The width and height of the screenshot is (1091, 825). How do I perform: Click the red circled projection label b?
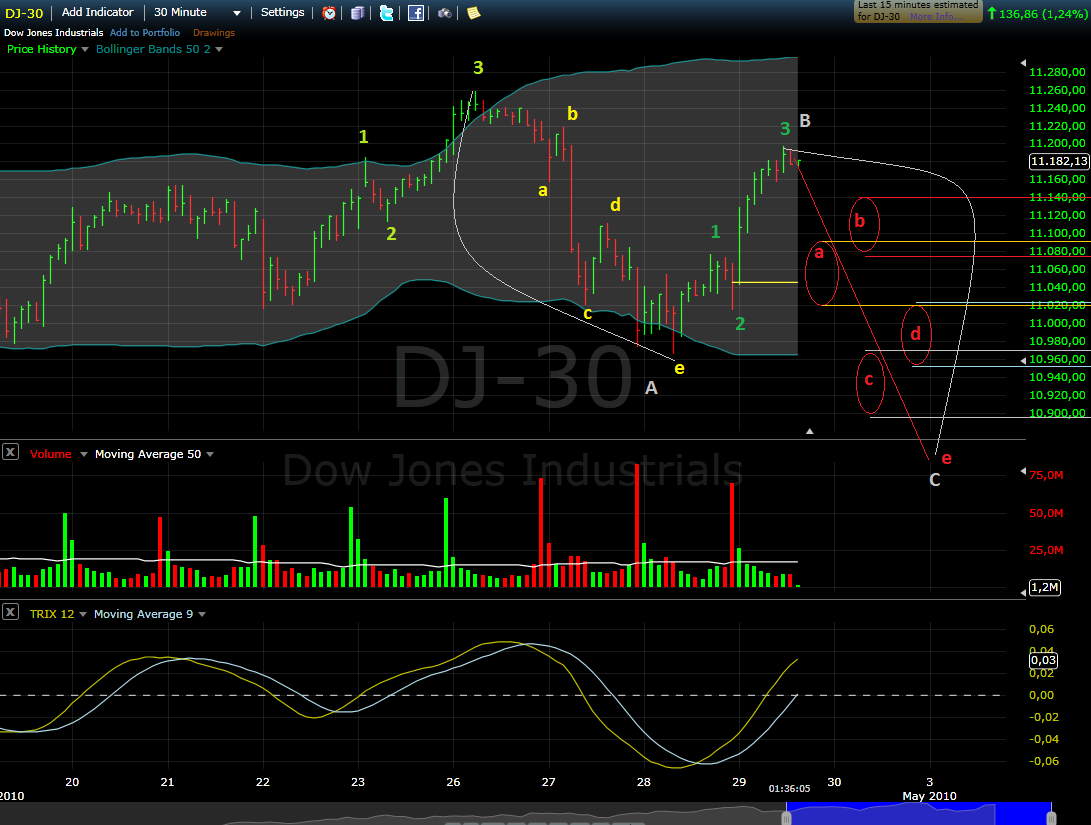tap(859, 221)
